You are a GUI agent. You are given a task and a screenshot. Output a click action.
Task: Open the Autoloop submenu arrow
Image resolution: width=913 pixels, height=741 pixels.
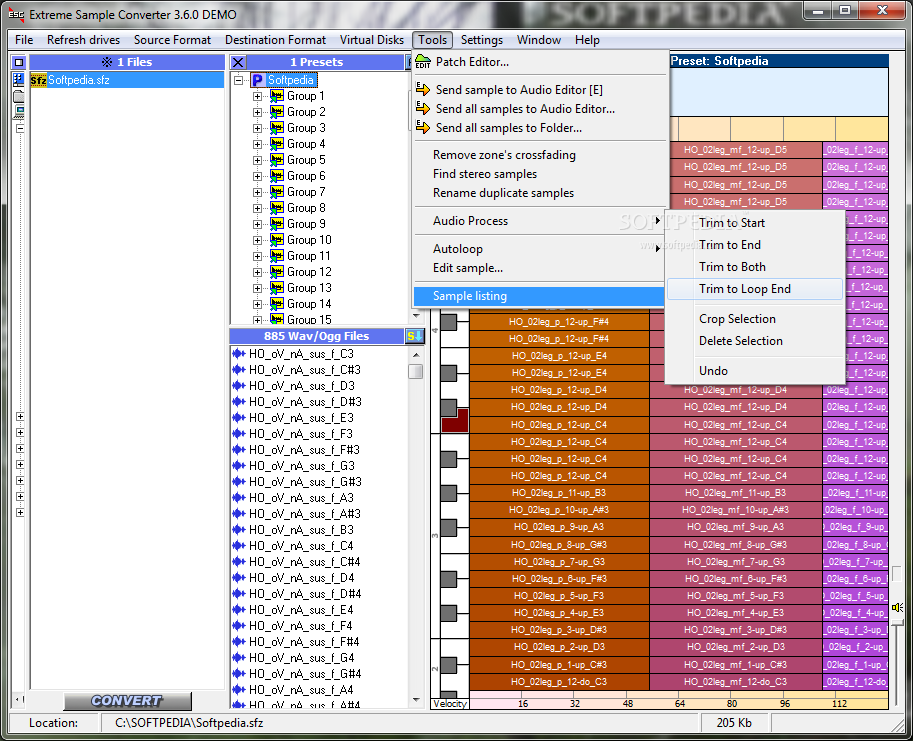(x=658, y=249)
